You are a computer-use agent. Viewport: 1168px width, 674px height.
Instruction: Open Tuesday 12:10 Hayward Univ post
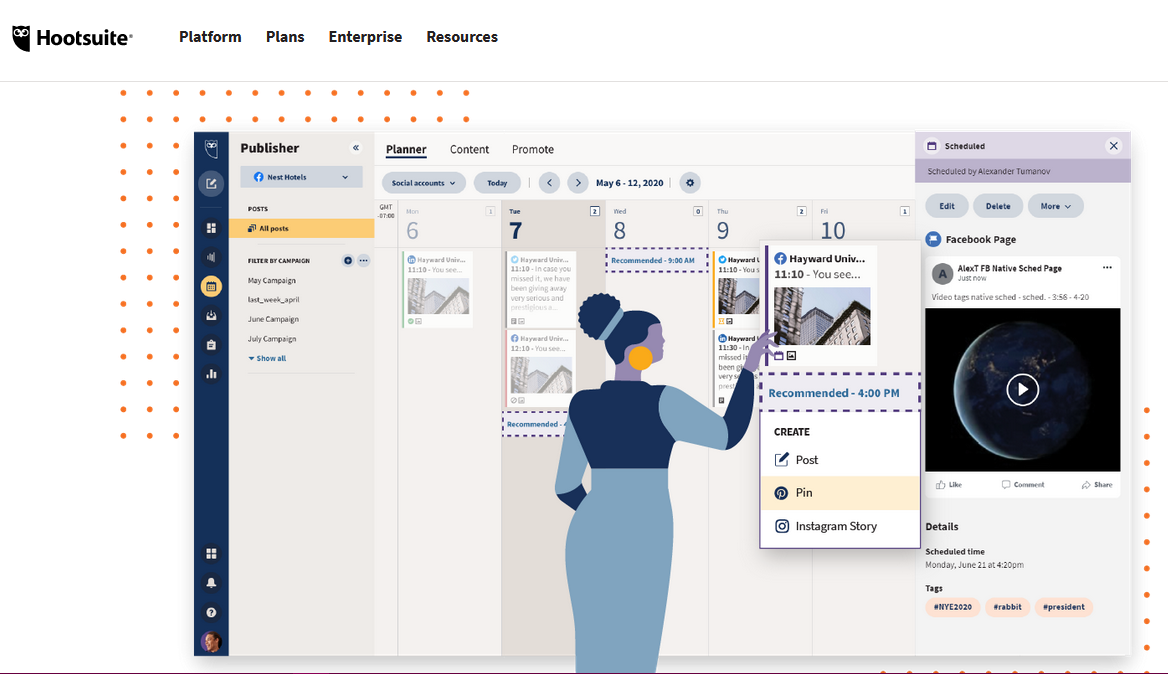(542, 370)
